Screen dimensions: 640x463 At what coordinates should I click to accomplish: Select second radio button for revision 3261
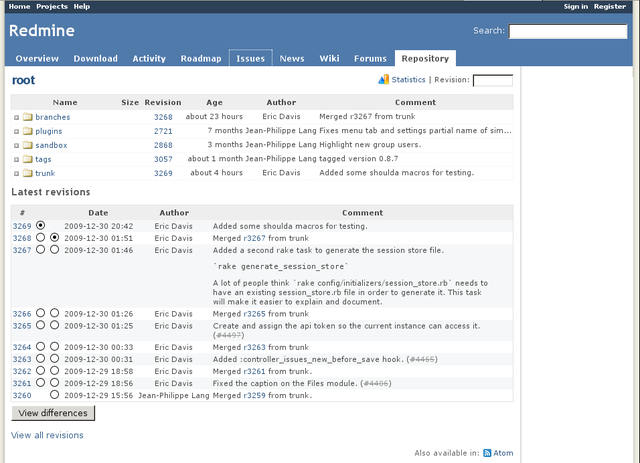[55, 383]
